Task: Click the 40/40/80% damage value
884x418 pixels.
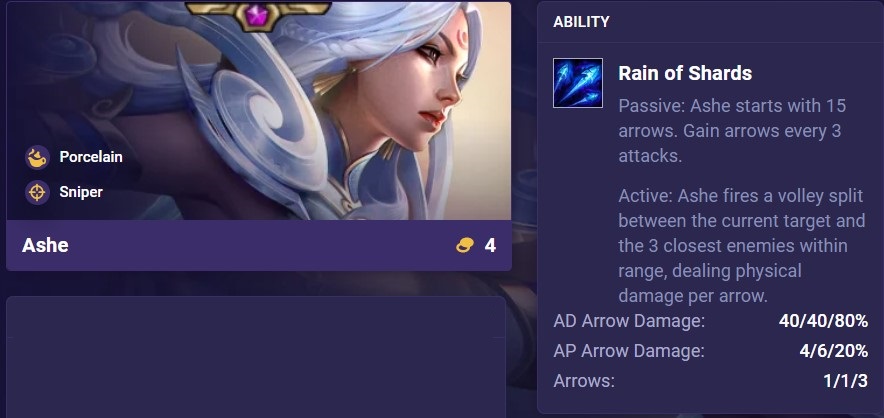Action: 824,321
